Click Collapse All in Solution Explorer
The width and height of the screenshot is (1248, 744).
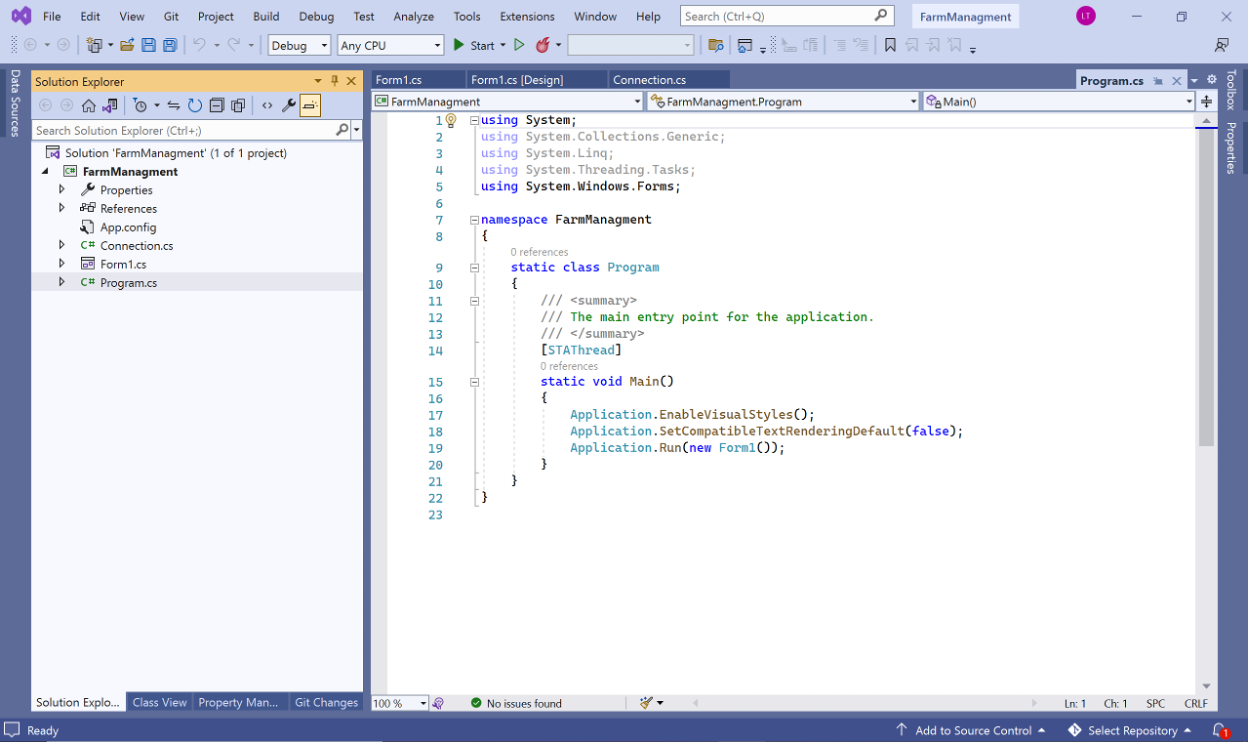point(216,106)
